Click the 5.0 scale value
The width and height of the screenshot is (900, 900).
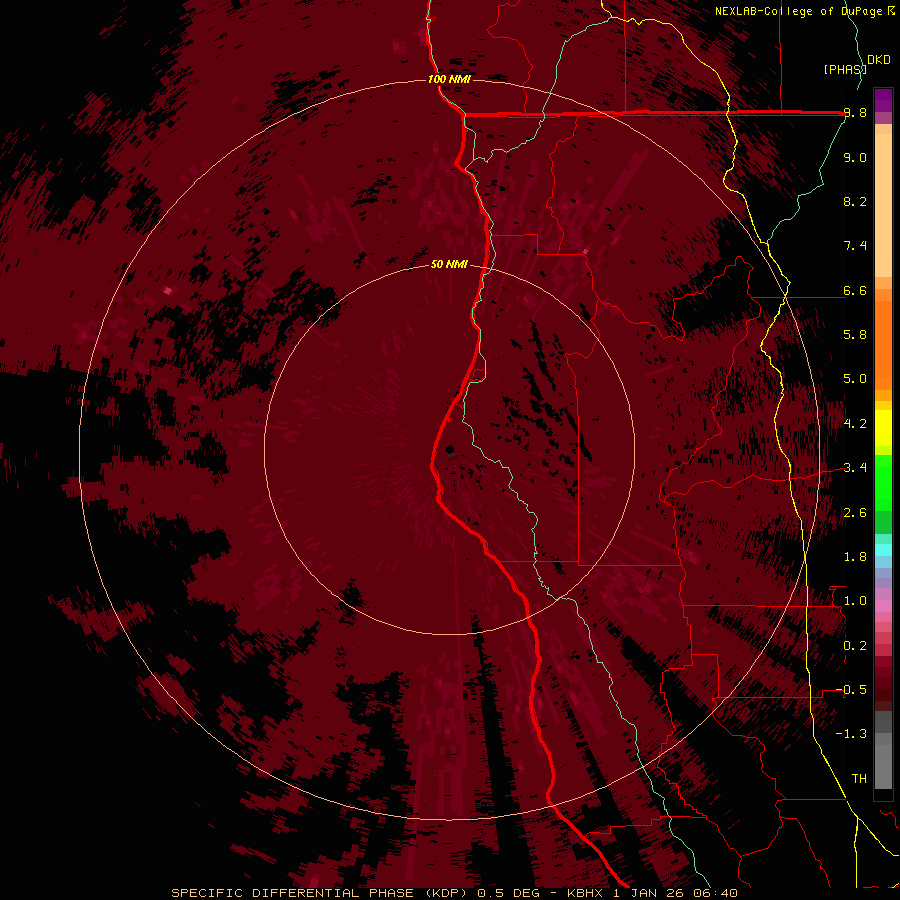[855, 379]
